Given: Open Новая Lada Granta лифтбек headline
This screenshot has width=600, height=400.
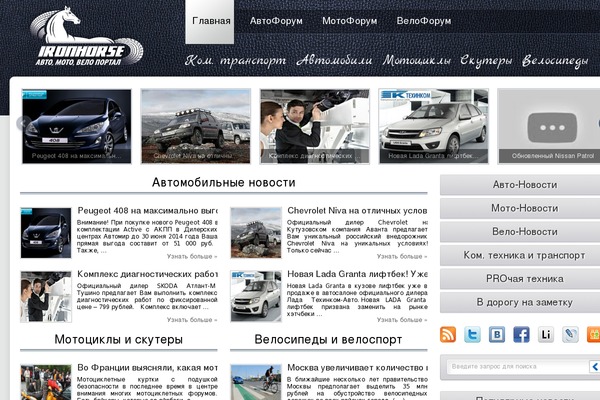Looking at the screenshot, I should (357, 274).
